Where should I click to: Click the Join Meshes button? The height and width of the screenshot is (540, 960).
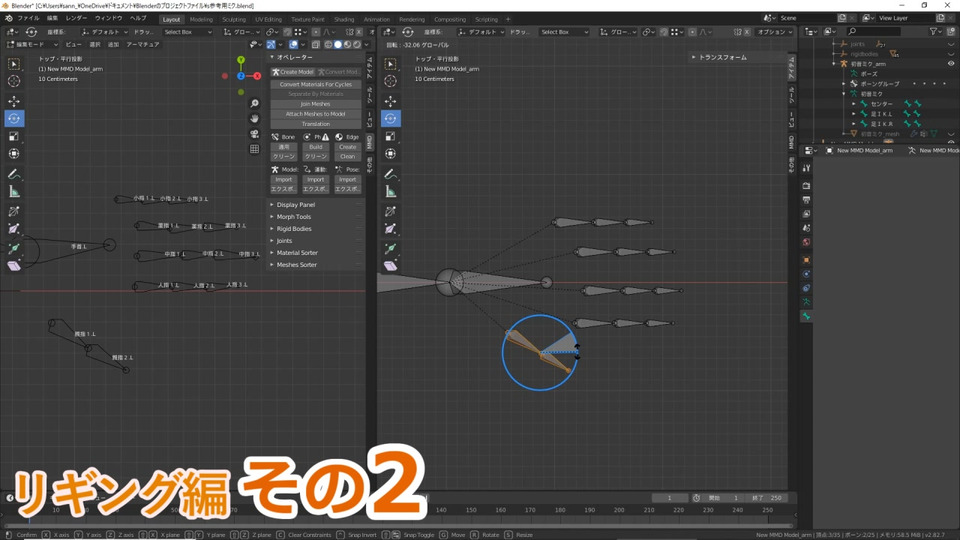tap(315, 104)
